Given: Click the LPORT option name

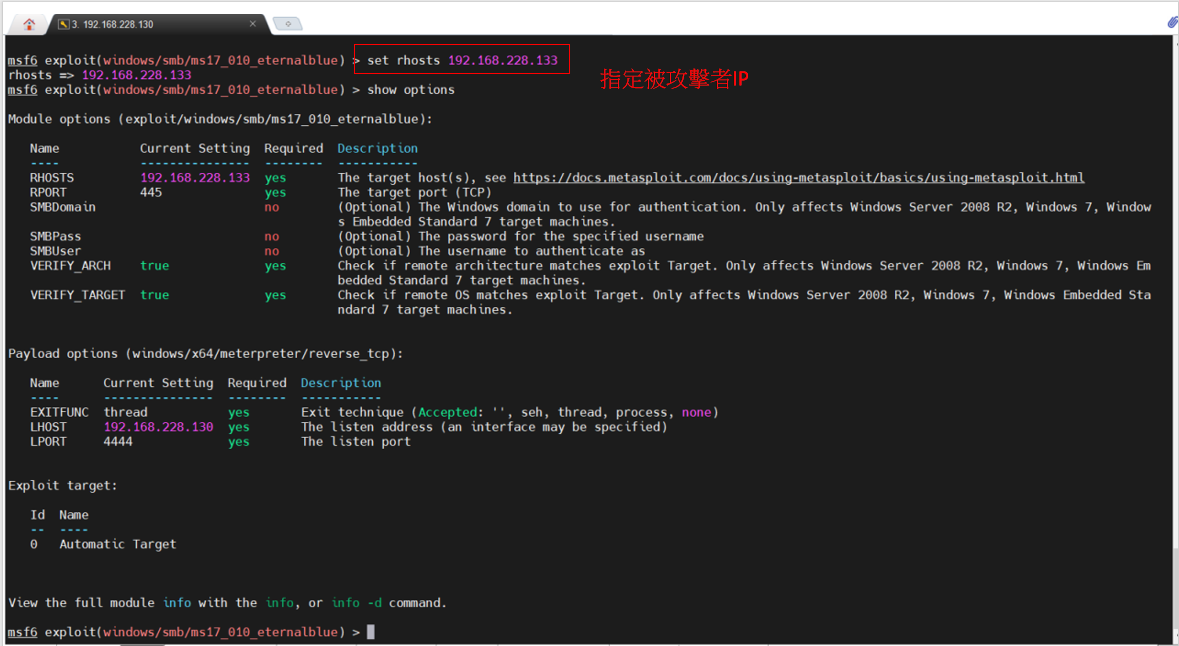Looking at the screenshot, I should [x=48, y=441].
